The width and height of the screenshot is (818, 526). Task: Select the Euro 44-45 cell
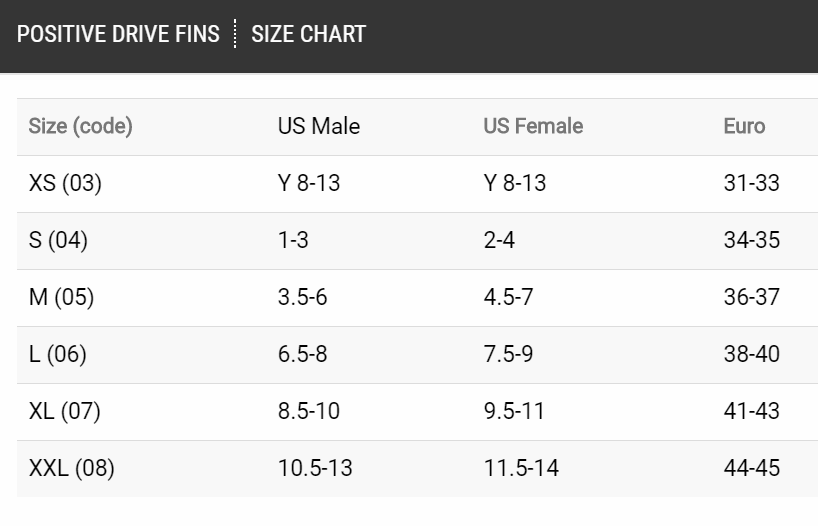751,469
